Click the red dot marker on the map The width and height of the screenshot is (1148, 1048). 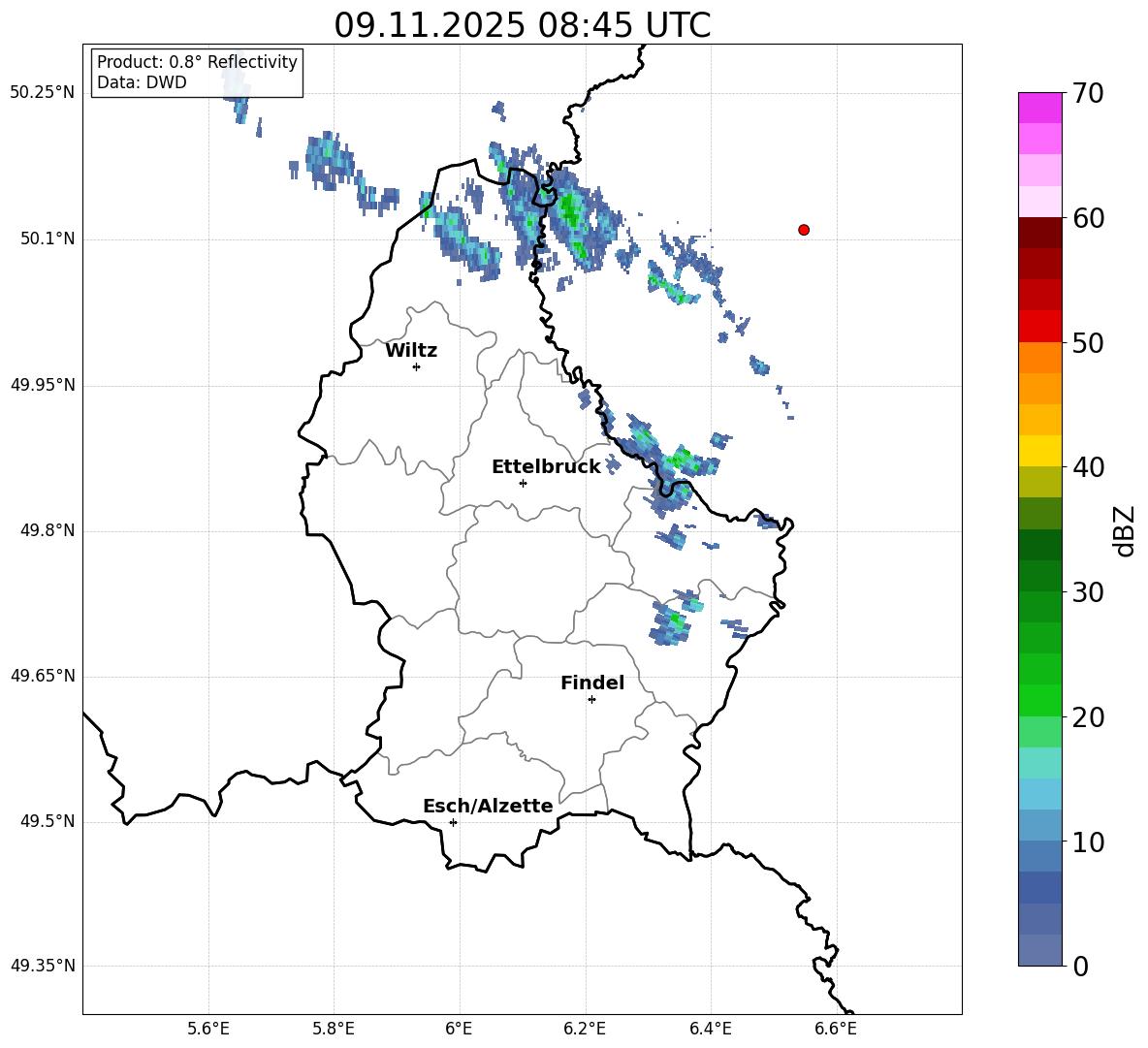click(x=803, y=230)
